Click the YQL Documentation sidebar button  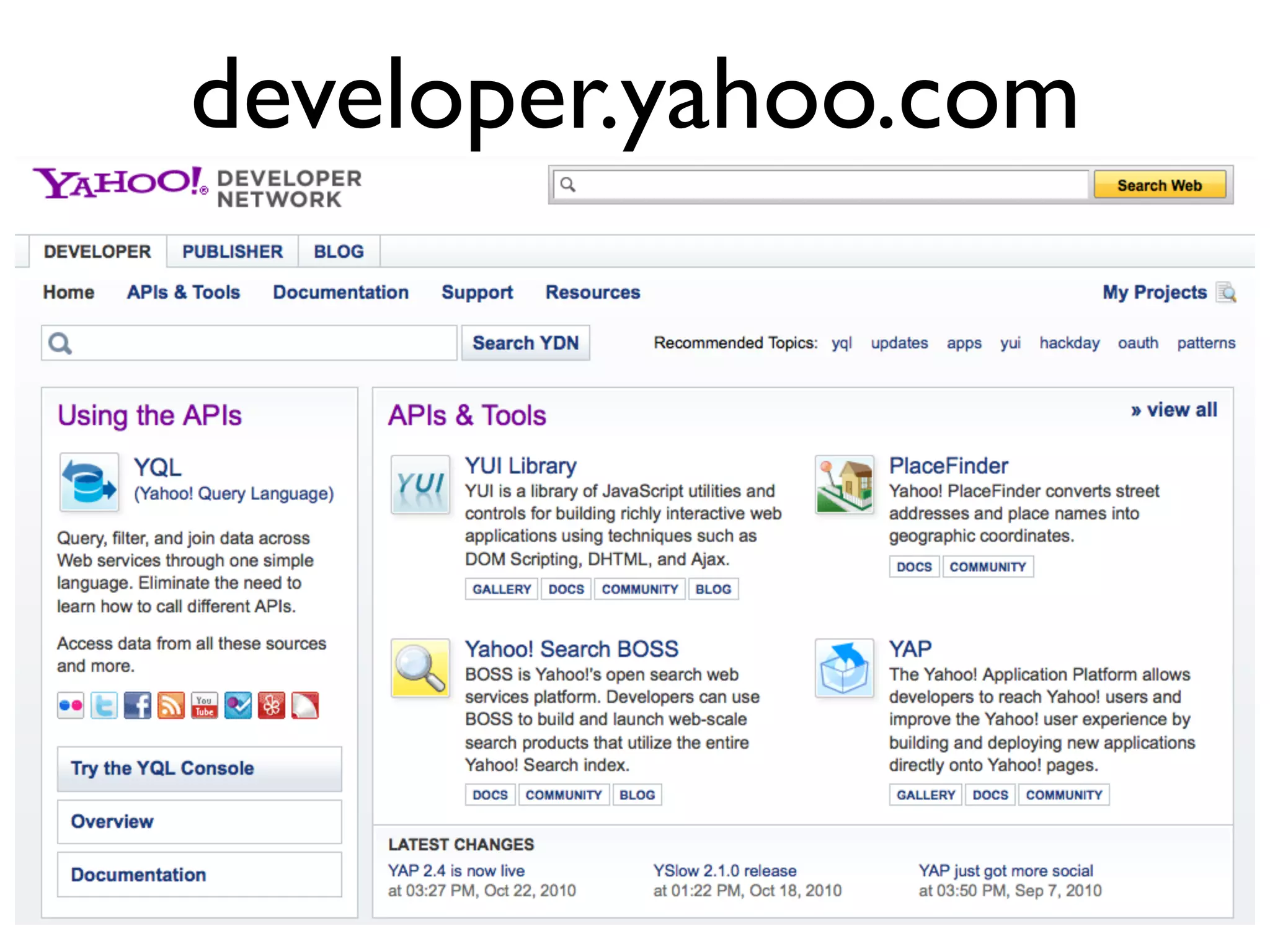pyautogui.click(x=200, y=875)
